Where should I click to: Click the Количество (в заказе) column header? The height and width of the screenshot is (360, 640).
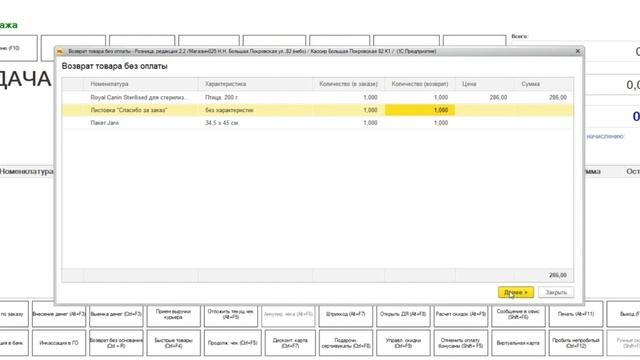pos(348,84)
